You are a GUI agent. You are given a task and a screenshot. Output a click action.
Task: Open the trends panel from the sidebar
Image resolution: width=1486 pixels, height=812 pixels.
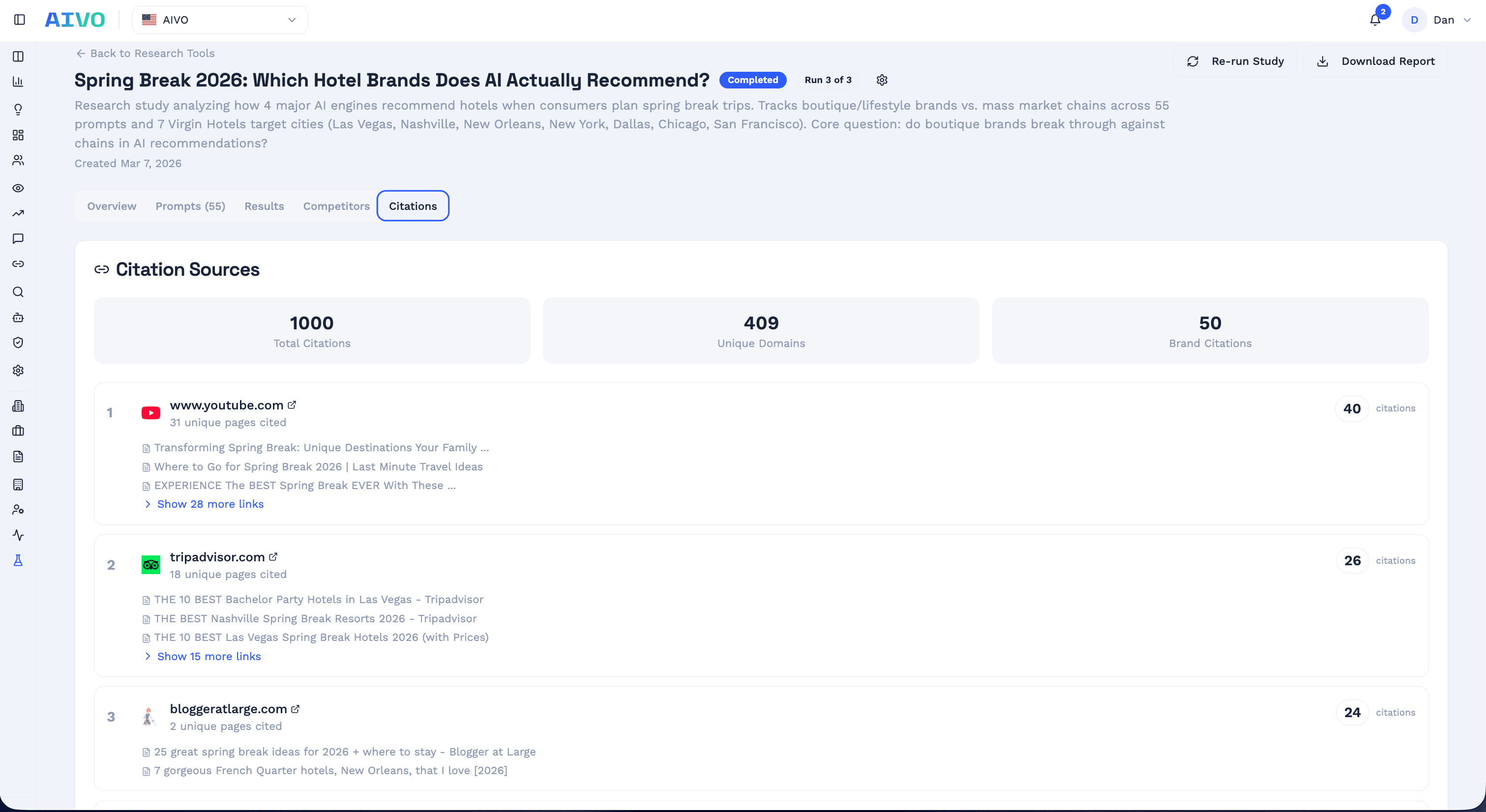point(18,213)
